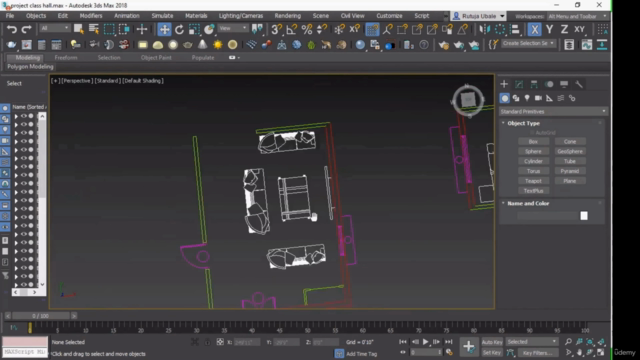Open the Modifiers menu

tap(91, 16)
